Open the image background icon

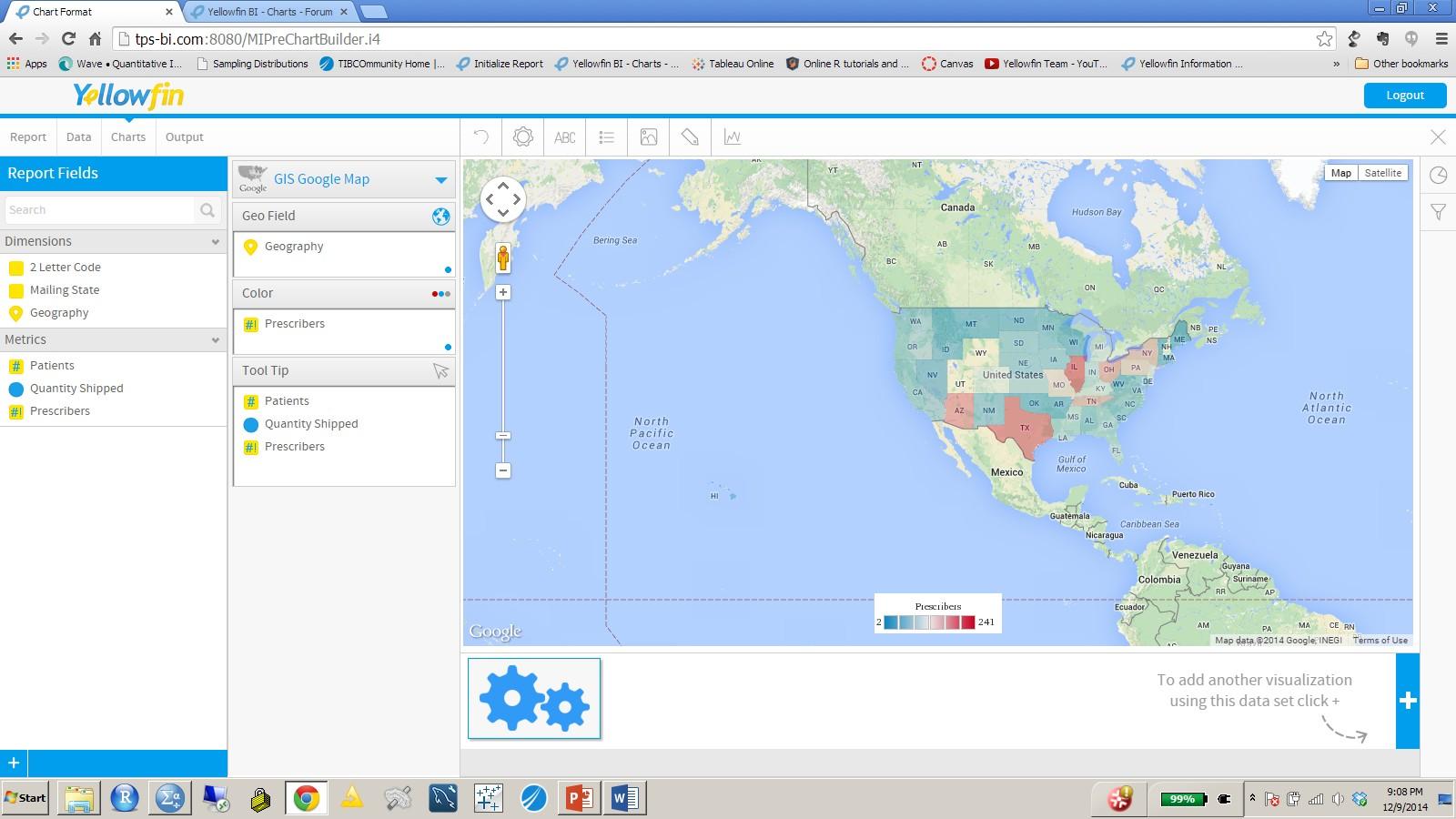click(649, 137)
